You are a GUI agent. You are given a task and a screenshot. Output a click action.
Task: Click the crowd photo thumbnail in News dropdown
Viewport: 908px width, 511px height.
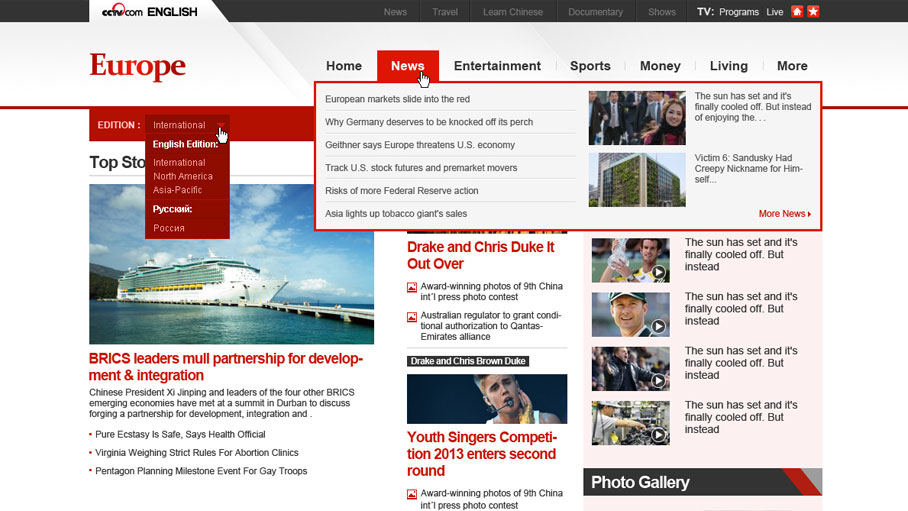click(637, 118)
